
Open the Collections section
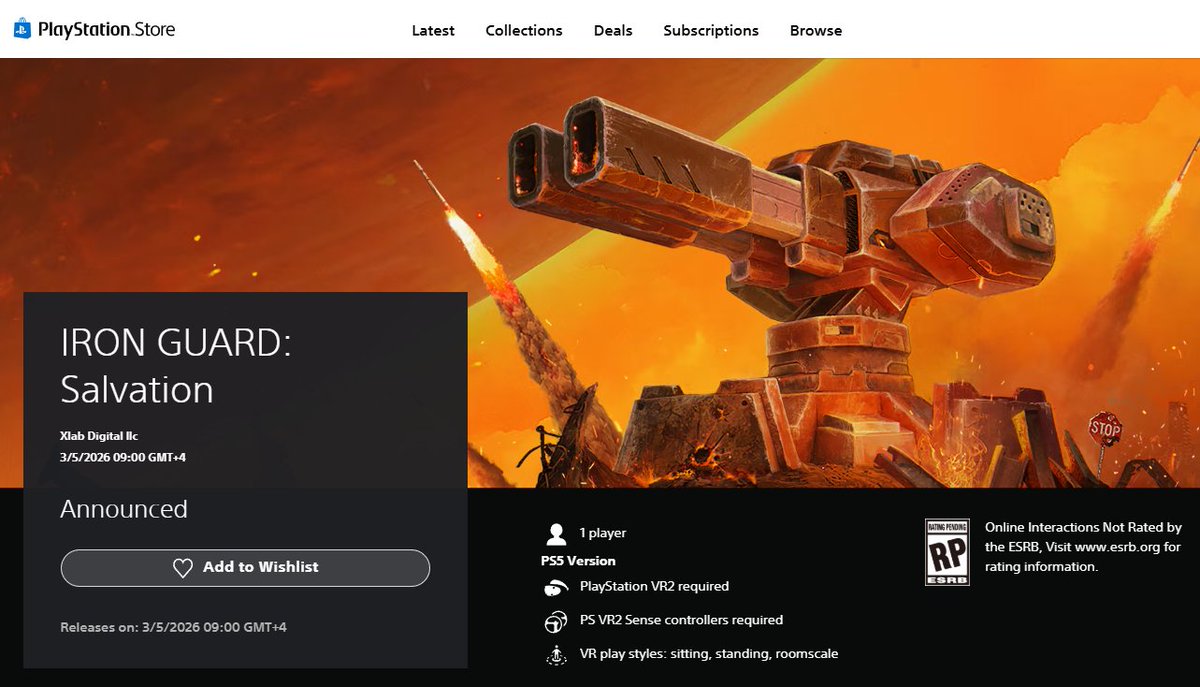[x=524, y=30]
